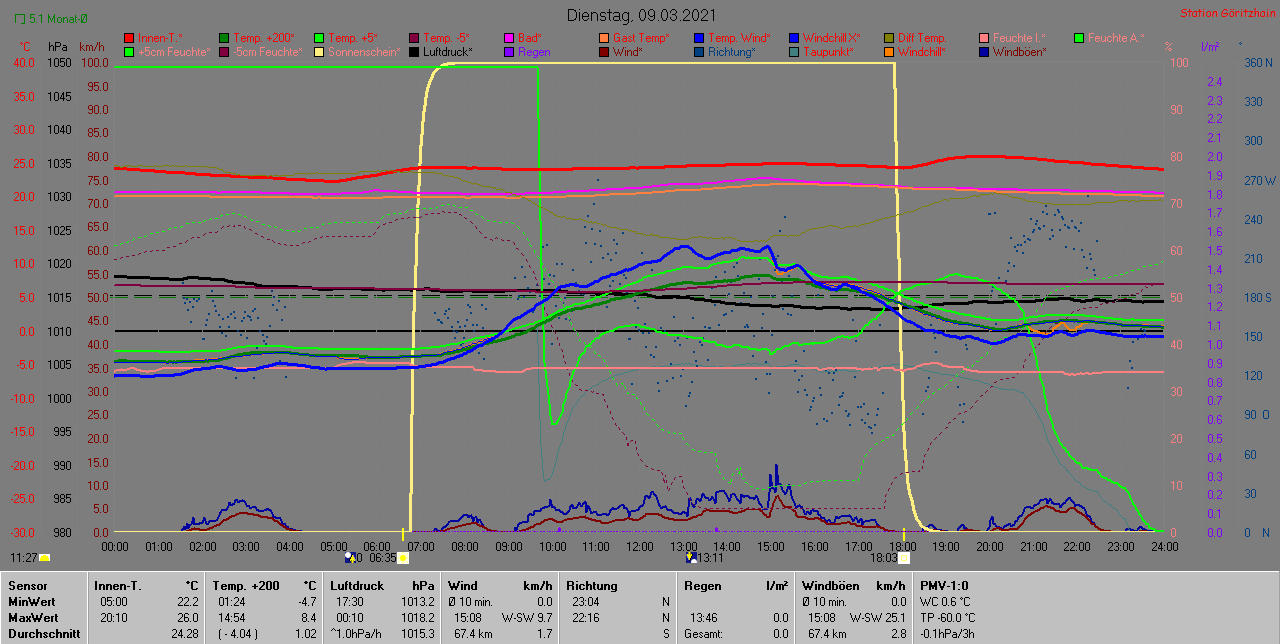1280x644 pixels.
Task: Click the purple -5cm Feuchte swatch icon
Action: (x=223, y=51)
